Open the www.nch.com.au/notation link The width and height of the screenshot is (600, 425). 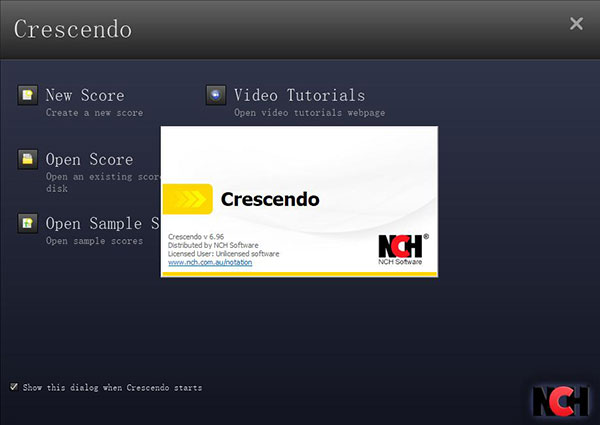point(210,262)
